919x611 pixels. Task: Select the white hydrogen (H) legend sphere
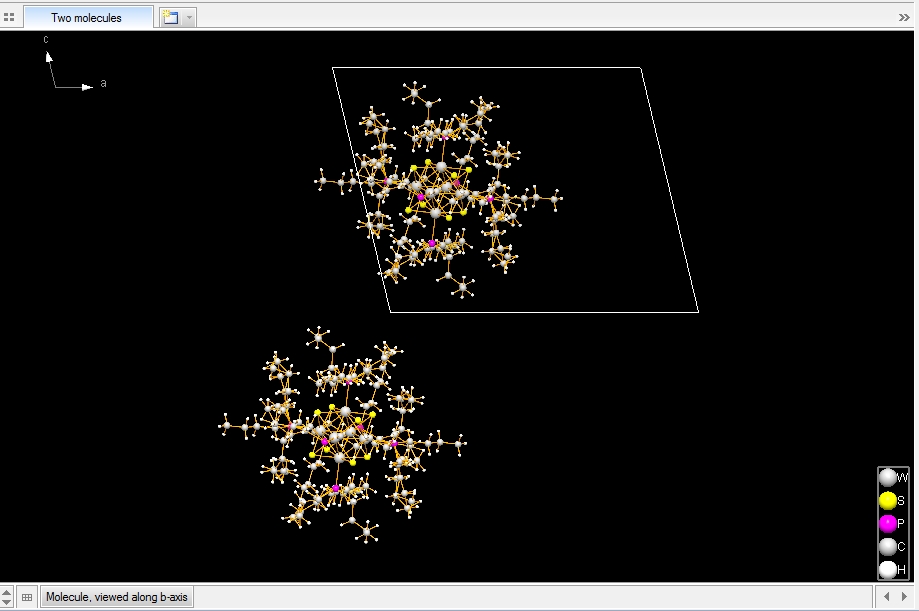pos(887,569)
